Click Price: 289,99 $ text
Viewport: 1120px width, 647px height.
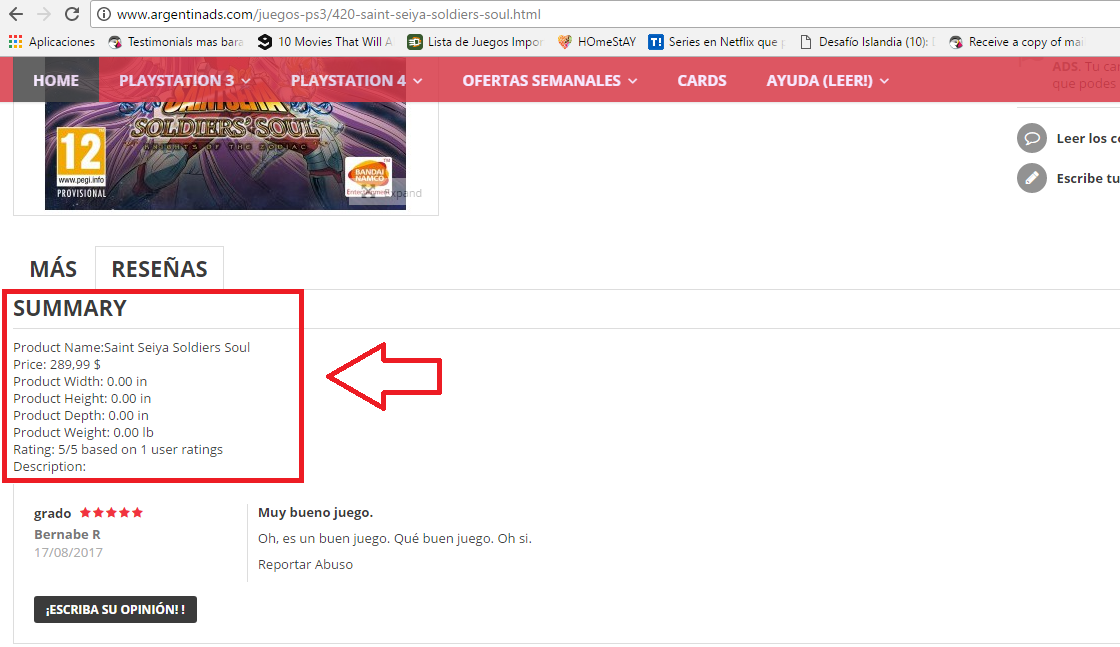(56, 364)
